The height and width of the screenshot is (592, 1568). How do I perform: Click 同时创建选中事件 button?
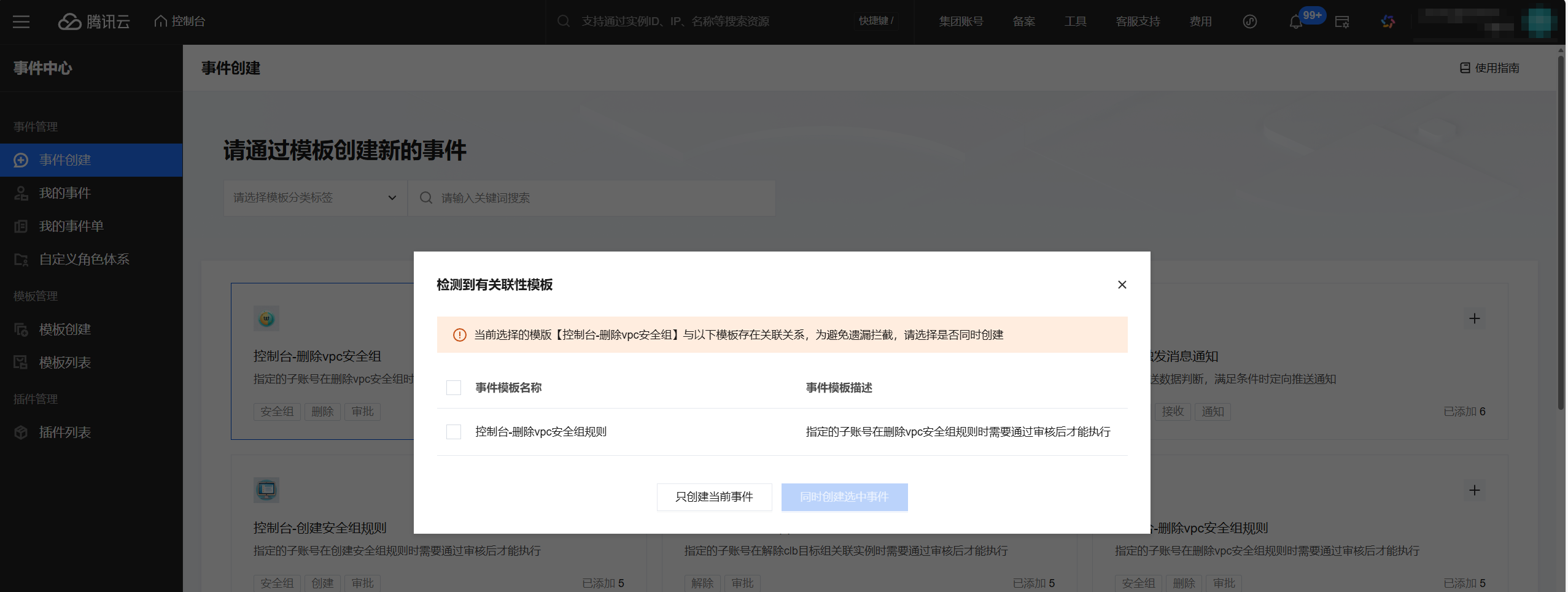[844, 497]
